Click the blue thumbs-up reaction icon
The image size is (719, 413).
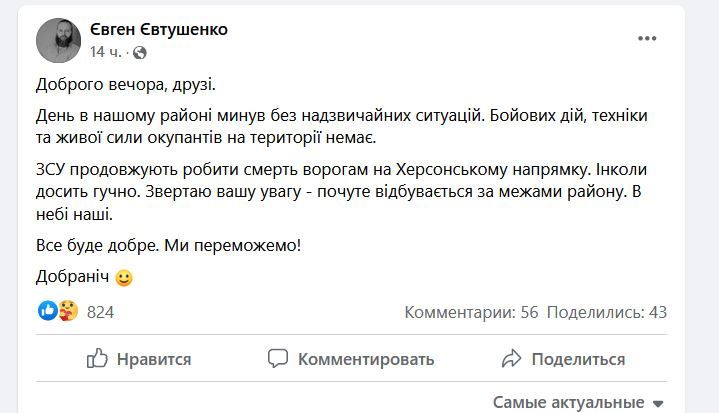tap(47, 311)
